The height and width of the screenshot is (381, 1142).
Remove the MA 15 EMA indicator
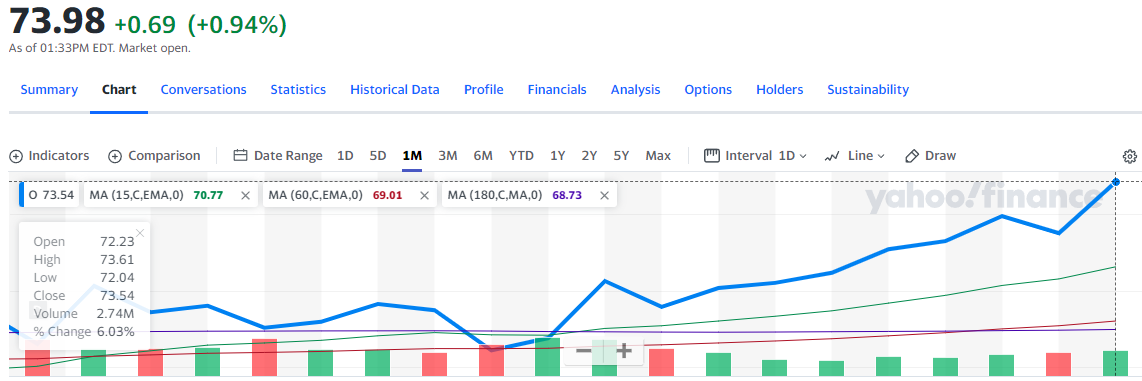(x=245, y=195)
